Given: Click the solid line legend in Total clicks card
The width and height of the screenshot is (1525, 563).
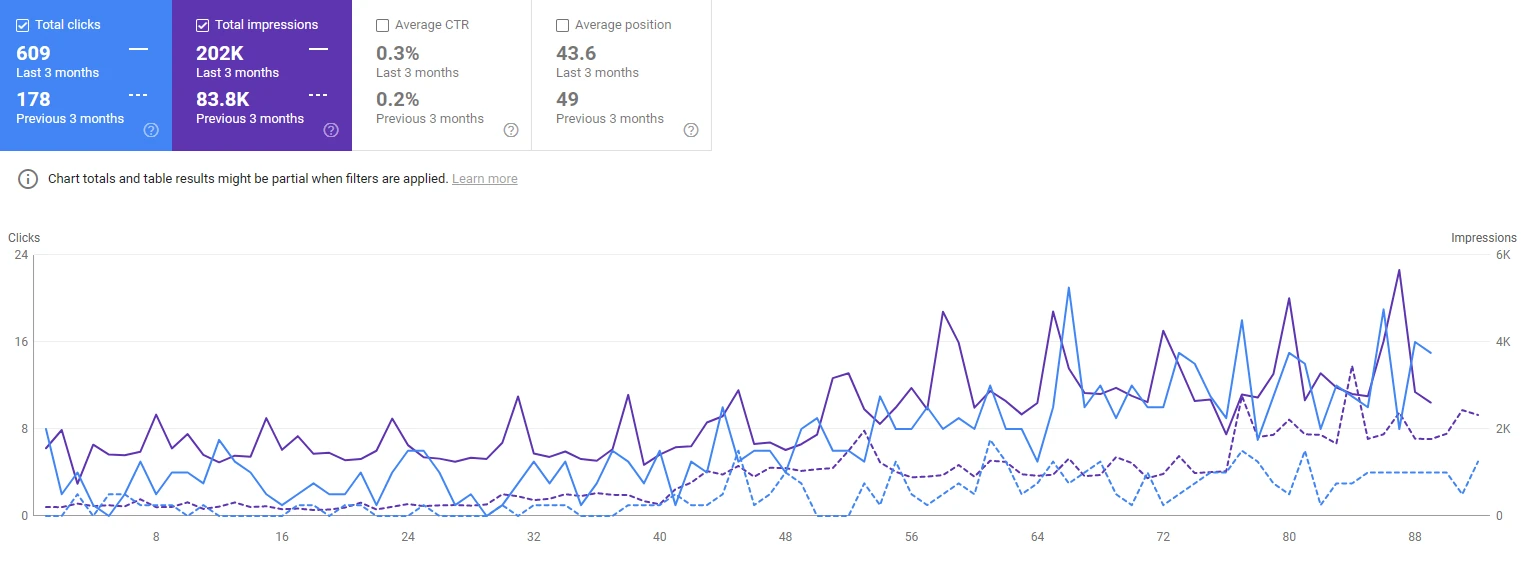Looking at the screenshot, I should pos(138,49).
